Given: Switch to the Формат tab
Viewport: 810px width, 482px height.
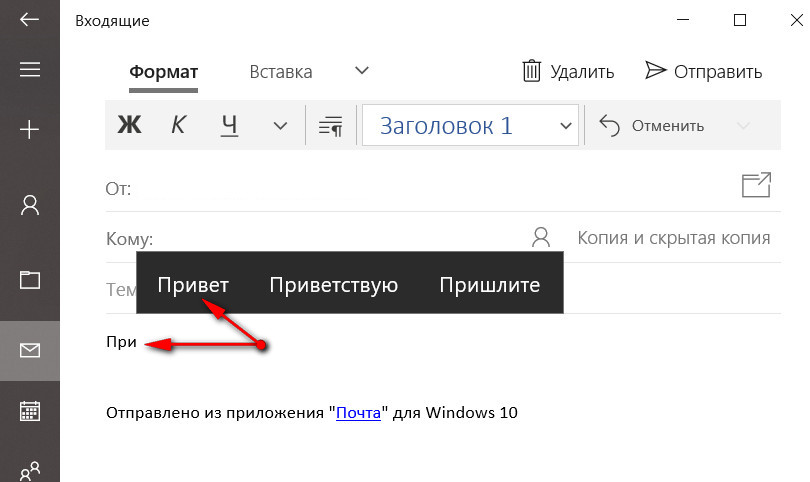Looking at the screenshot, I should tap(163, 72).
